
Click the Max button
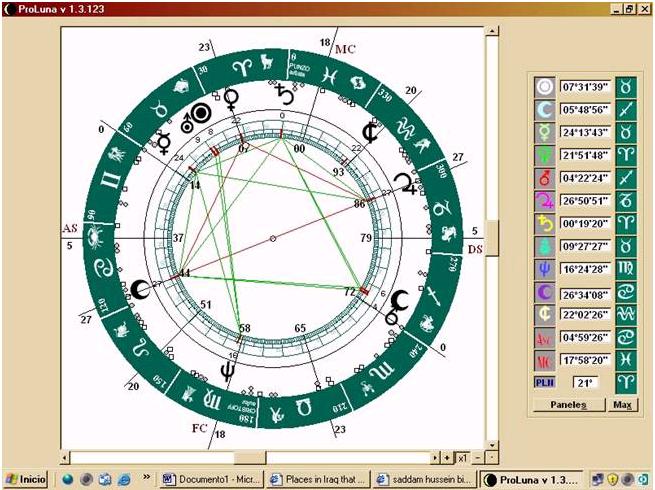tap(623, 405)
